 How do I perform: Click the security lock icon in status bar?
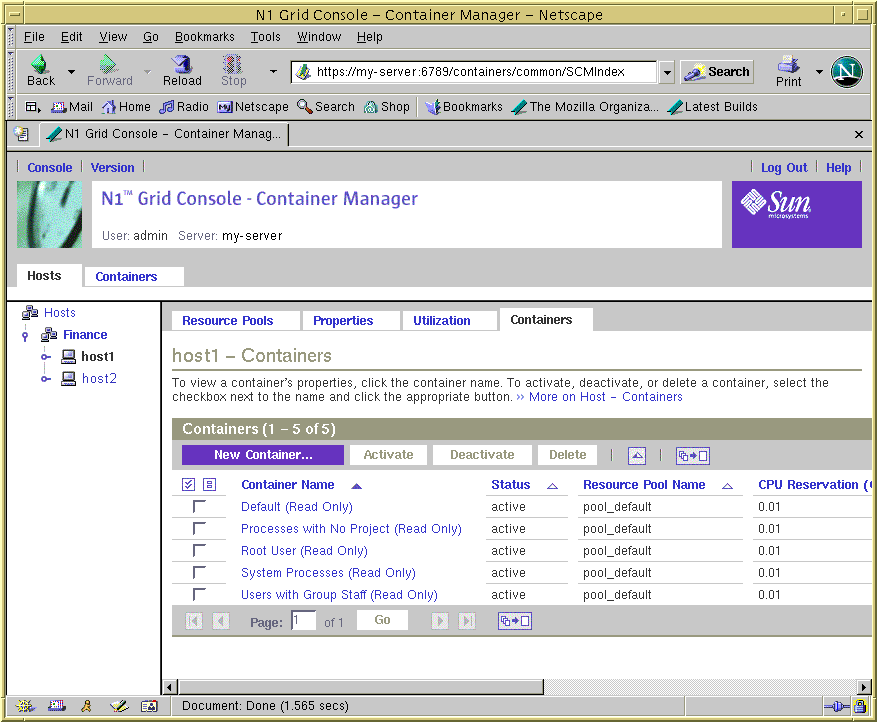861,706
